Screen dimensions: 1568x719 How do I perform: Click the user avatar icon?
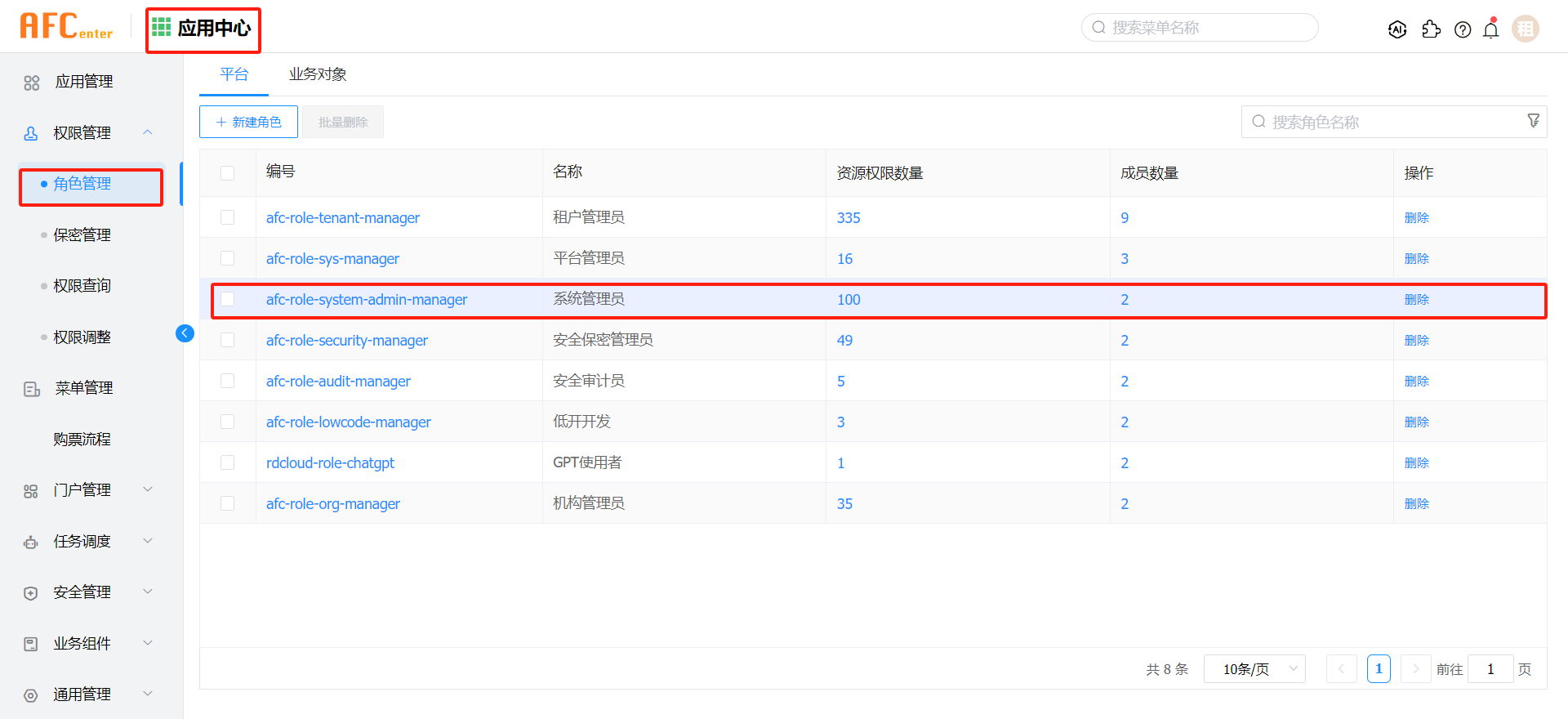pos(1525,29)
